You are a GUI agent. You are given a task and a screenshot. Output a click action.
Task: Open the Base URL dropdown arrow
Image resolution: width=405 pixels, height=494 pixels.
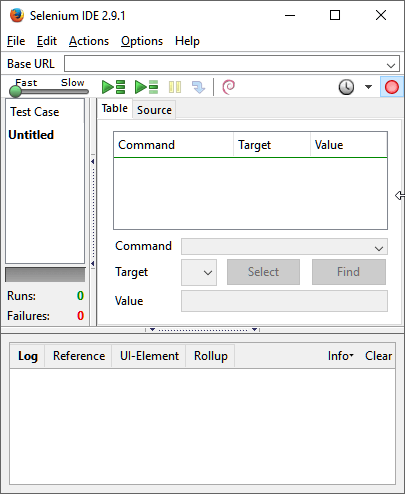click(x=391, y=65)
